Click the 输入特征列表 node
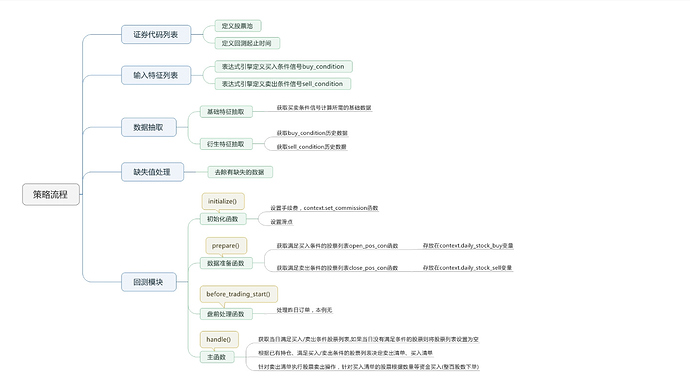Viewport: 690px width, 388px height. tap(156, 75)
